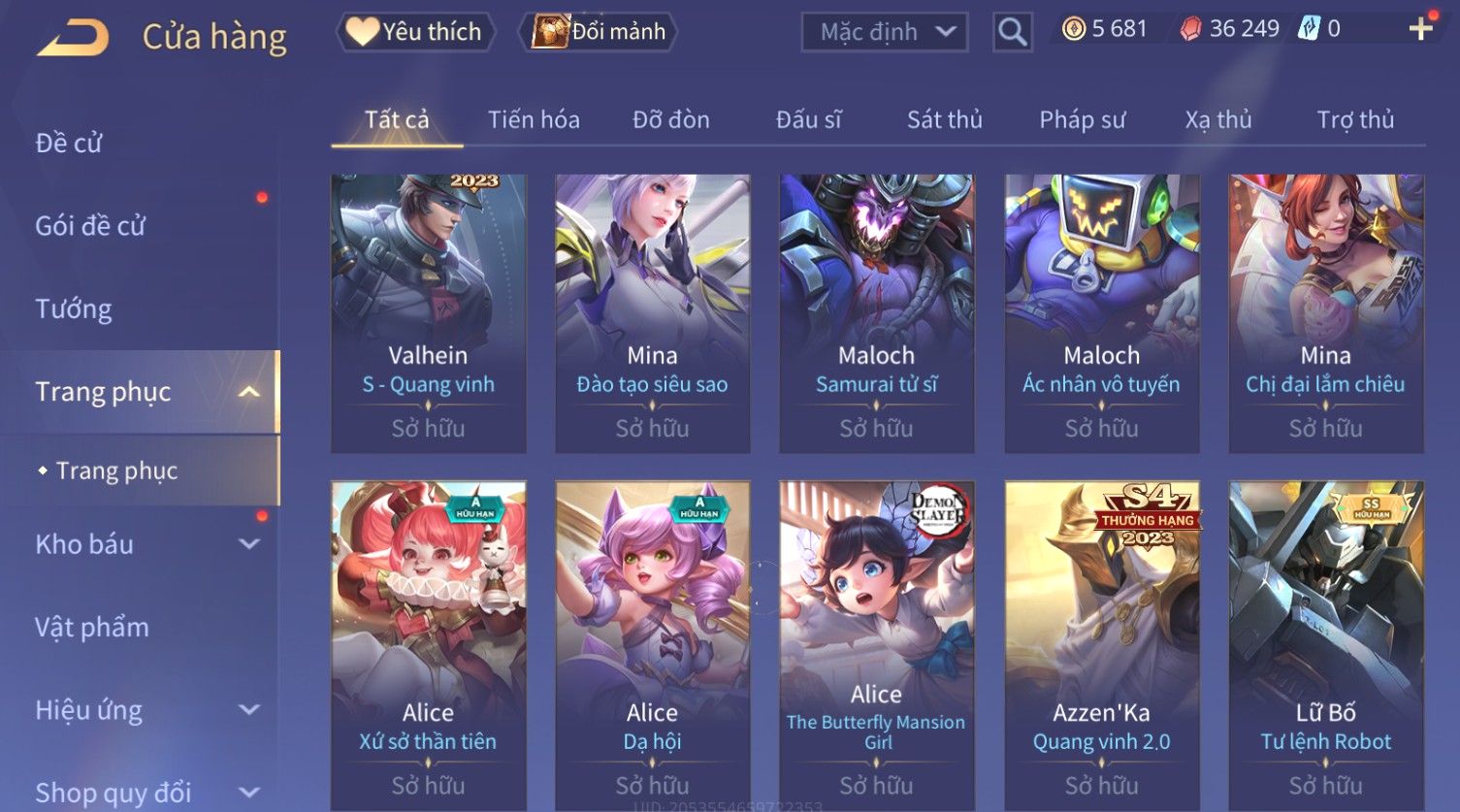Switch to the Sát thủ tab
This screenshot has height=812, width=1460.
tap(945, 120)
